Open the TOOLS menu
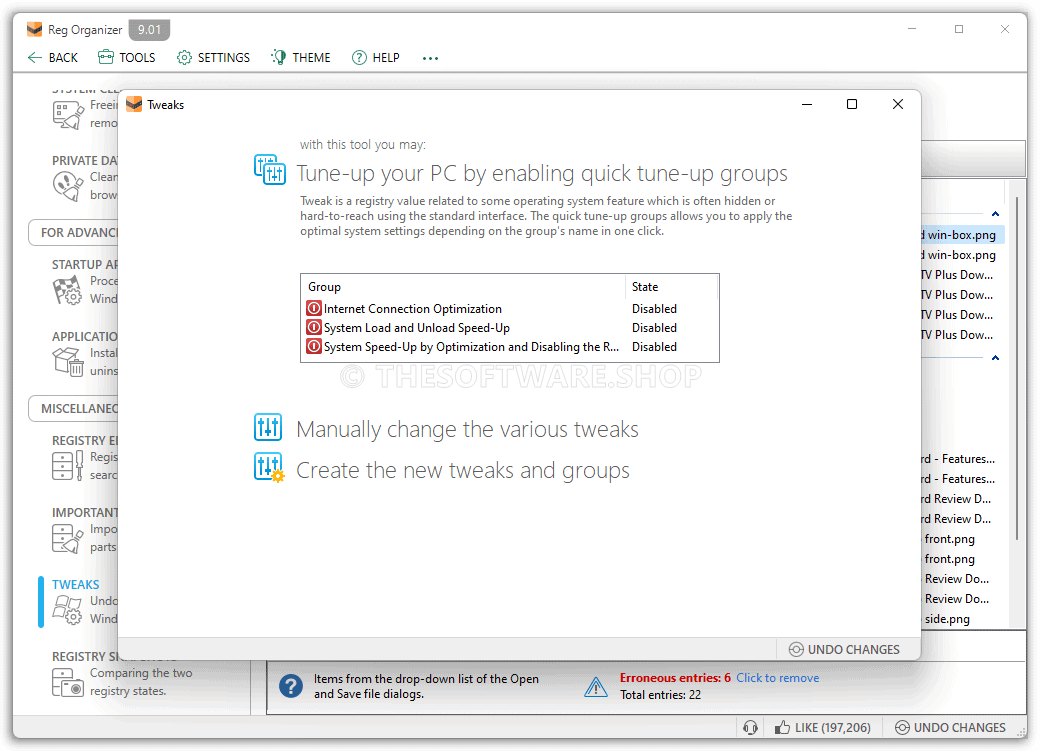This screenshot has width=1040, height=751. click(127, 58)
